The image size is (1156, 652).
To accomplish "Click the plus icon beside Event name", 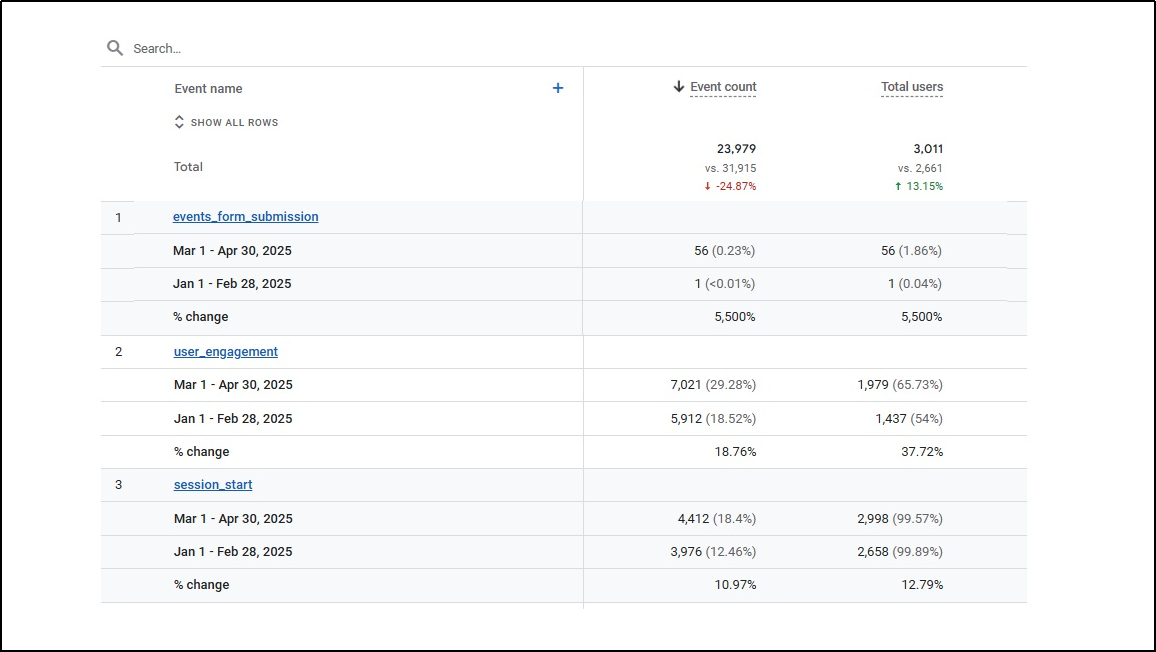I will pyautogui.click(x=558, y=88).
